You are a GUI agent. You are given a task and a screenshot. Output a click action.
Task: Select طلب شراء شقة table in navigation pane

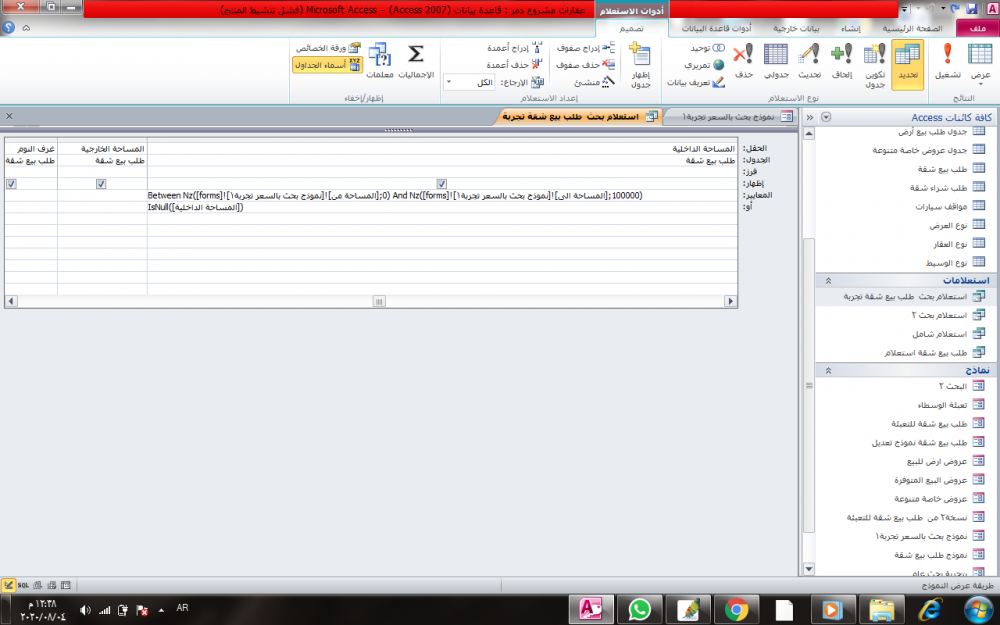[946, 188]
